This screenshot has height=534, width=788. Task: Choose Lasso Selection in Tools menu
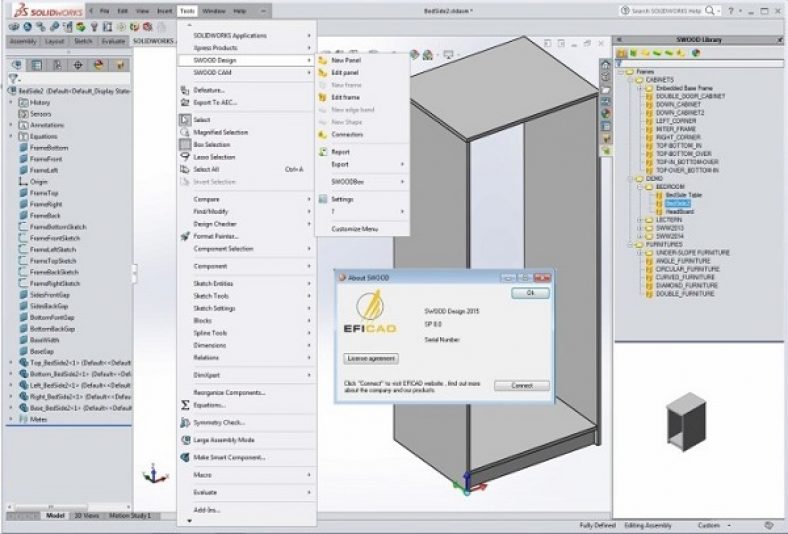click(214, 157)
